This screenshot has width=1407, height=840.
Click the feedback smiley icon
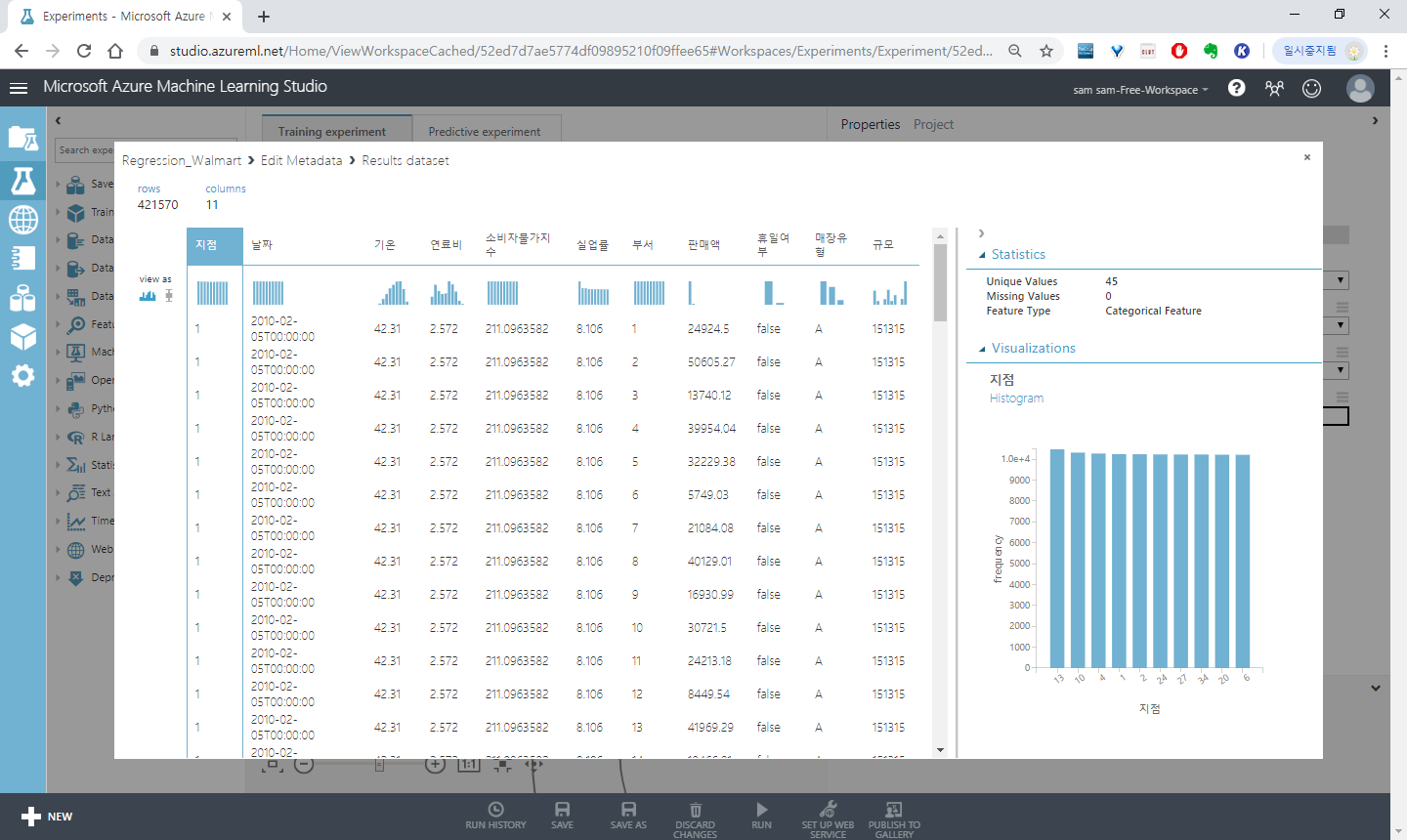coord(1311,88)
